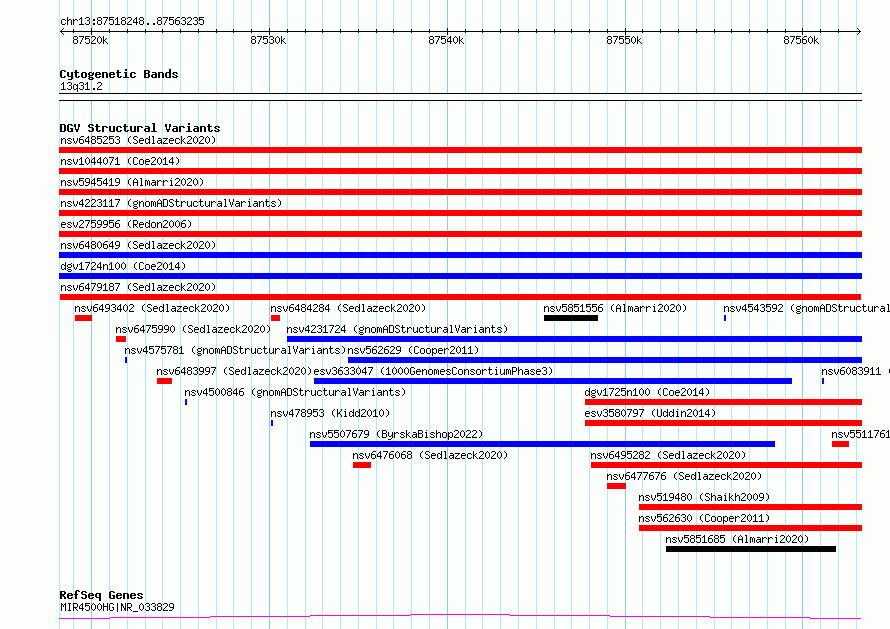Open nsv6476068 (Sedlazeck2020) label

[x=430, y=455]
